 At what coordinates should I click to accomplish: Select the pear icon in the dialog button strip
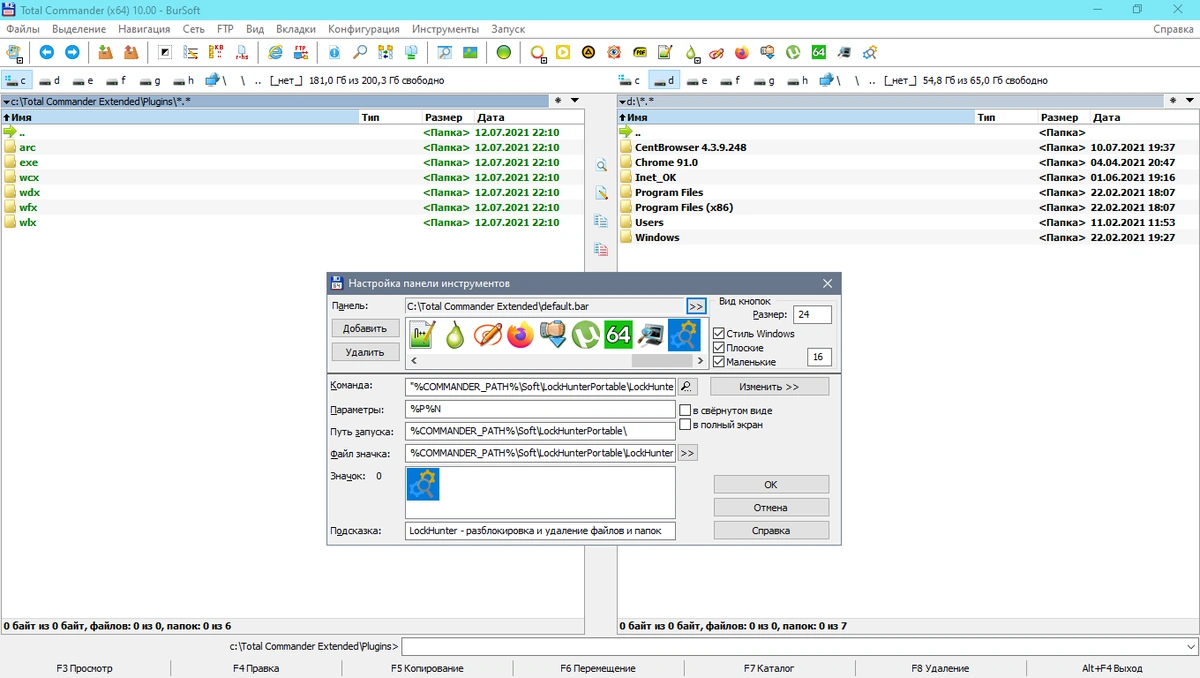(455, 335)
